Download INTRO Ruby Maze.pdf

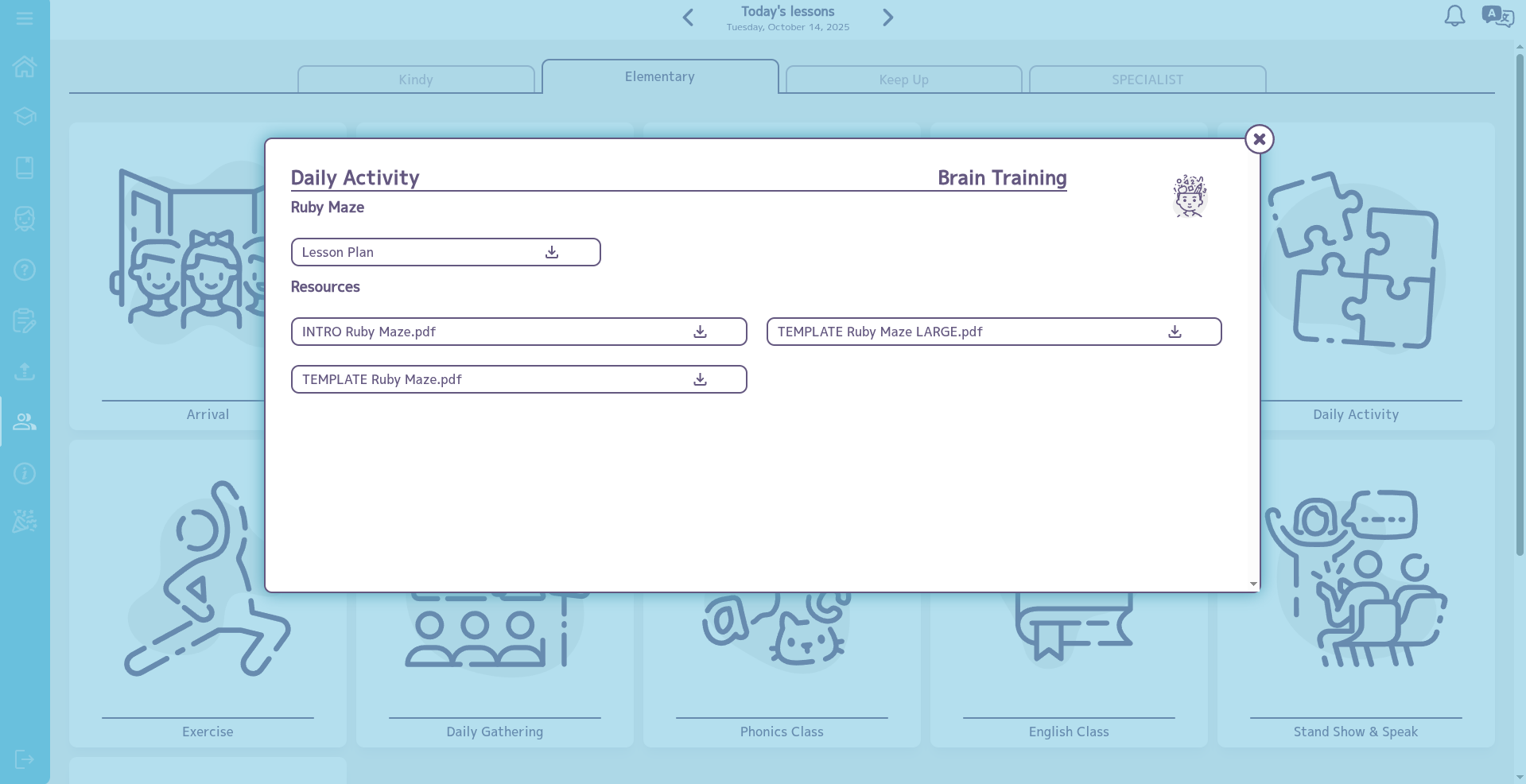click(x=700, y=332)
